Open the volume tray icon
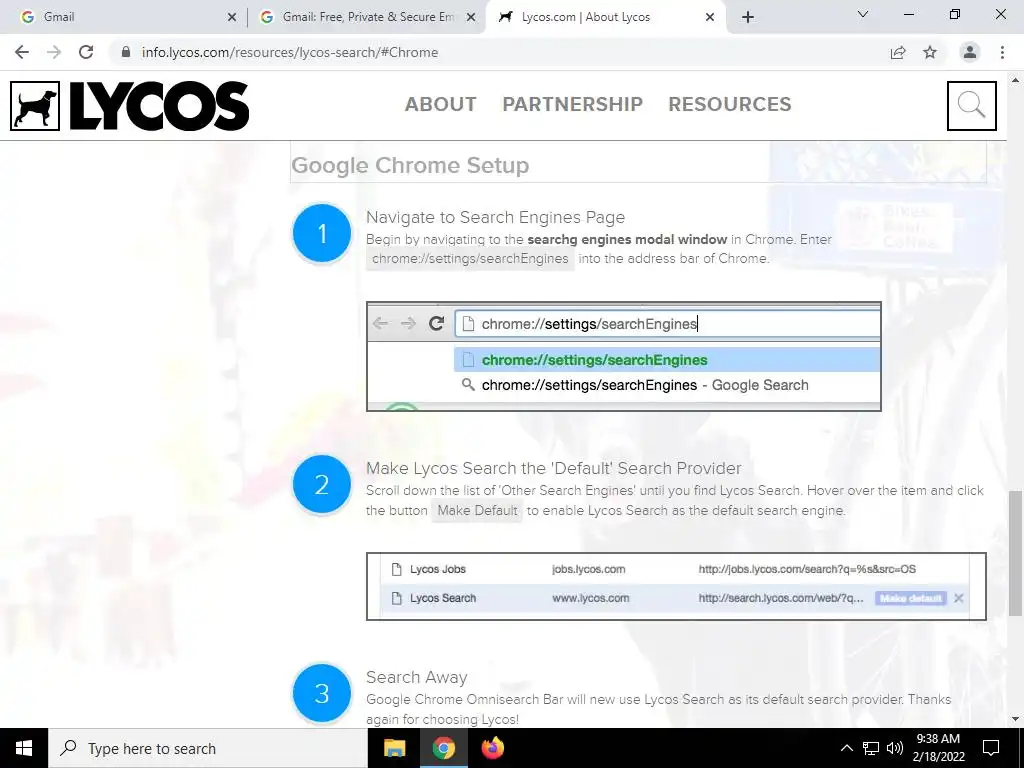 pos(895,748)
